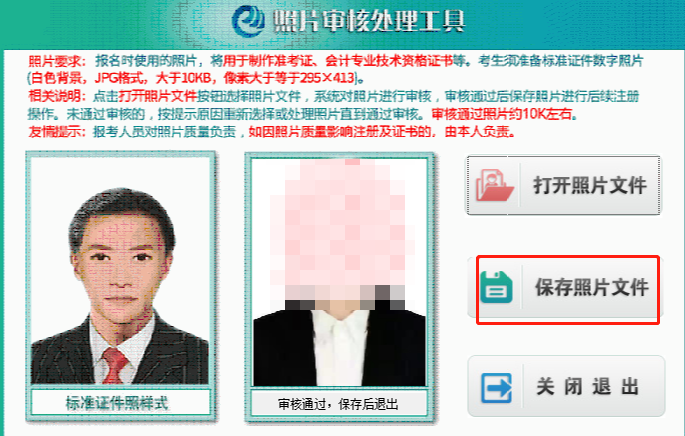
Task: Click the red 由本人负责 warning text
Action: 479,131
